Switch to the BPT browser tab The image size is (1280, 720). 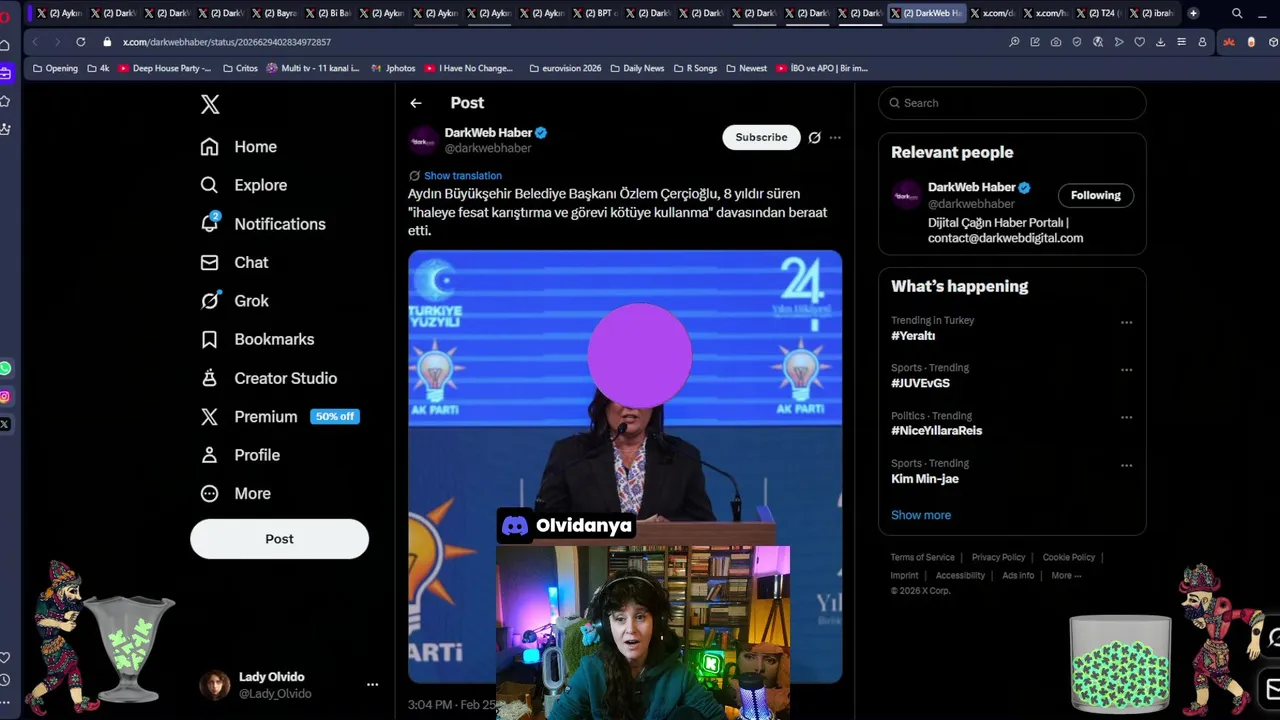point(595,13)
